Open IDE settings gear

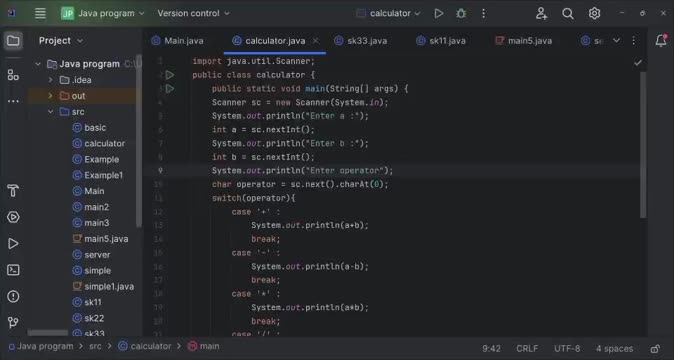(x=594, y=13)
